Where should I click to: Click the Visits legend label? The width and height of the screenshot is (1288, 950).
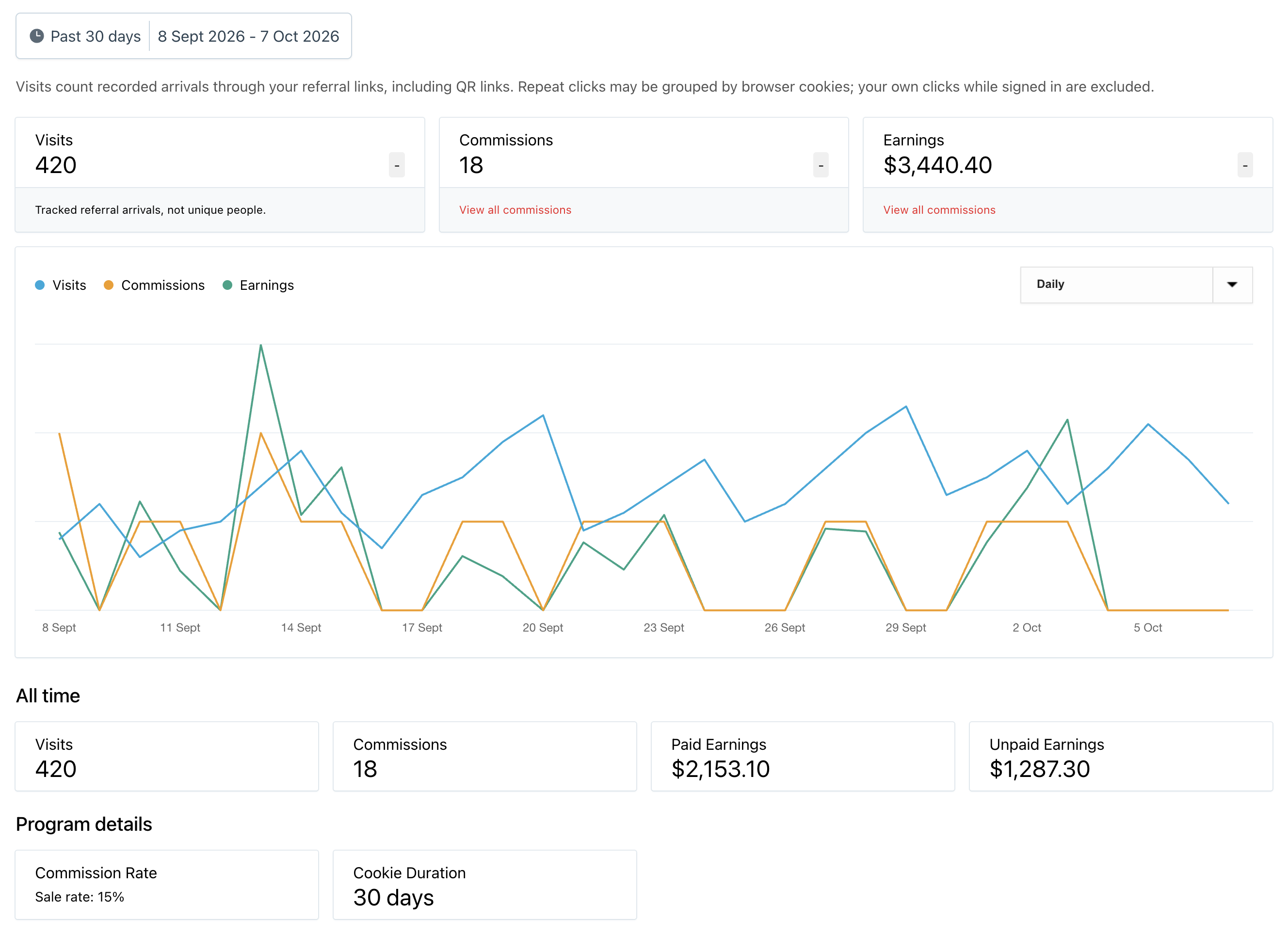coord(69,285)
